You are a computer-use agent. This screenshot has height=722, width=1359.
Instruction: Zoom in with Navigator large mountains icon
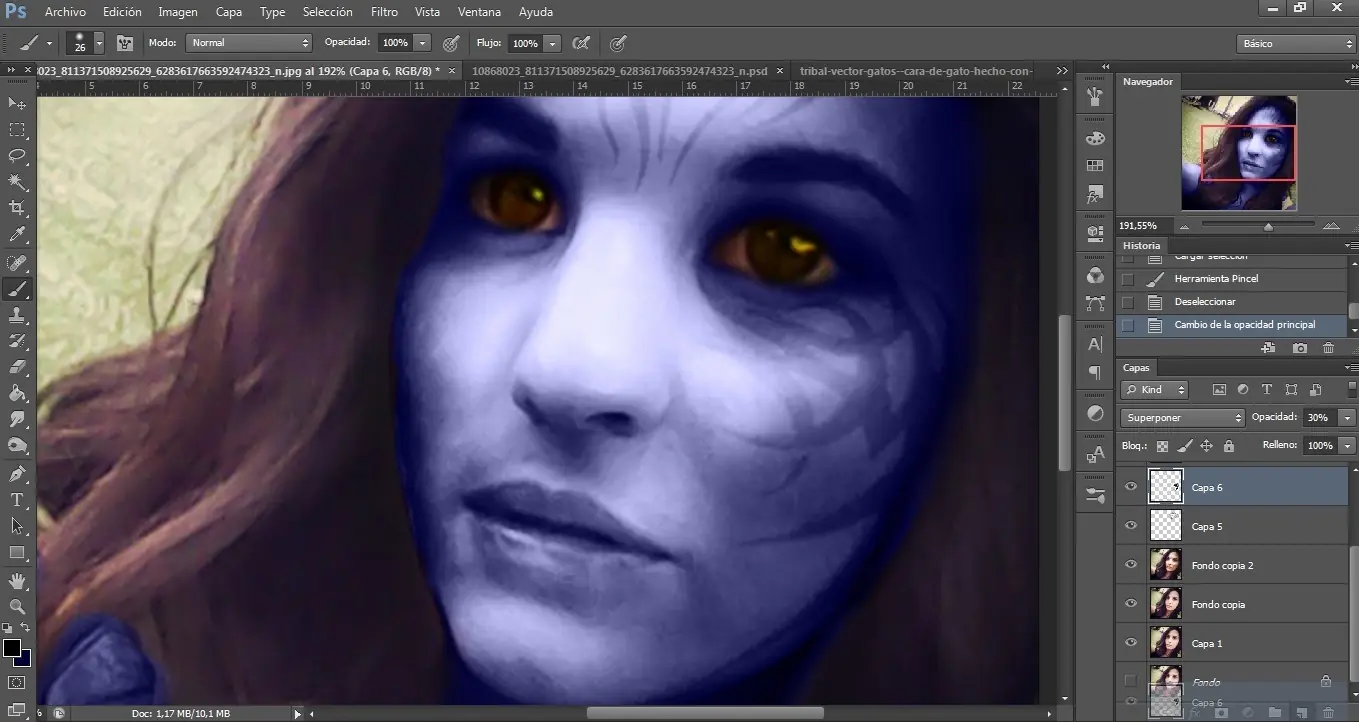point(1330,226)
